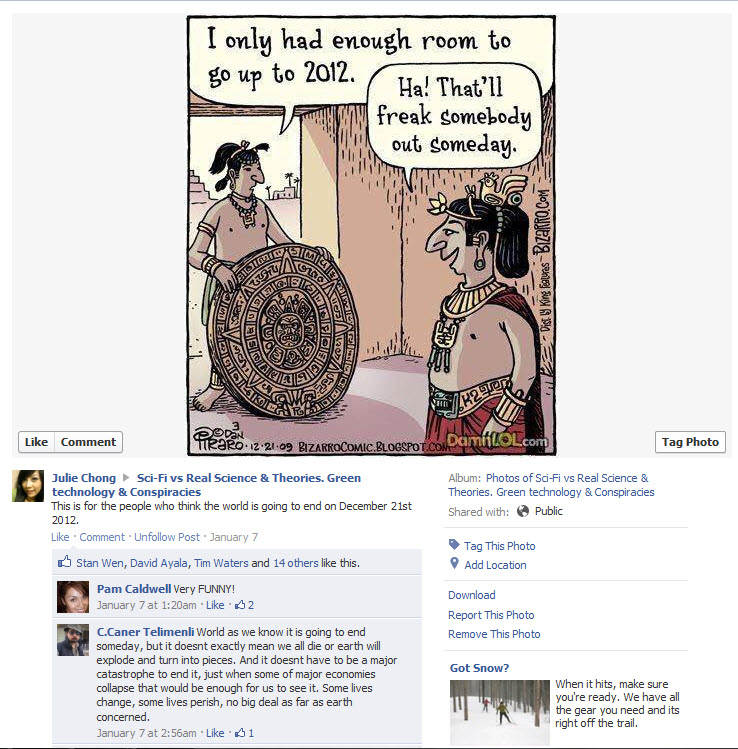The width and height of the screenshot is (738, 749).
Task: Click the Tag Photo button
Action: tap(690, 442)
